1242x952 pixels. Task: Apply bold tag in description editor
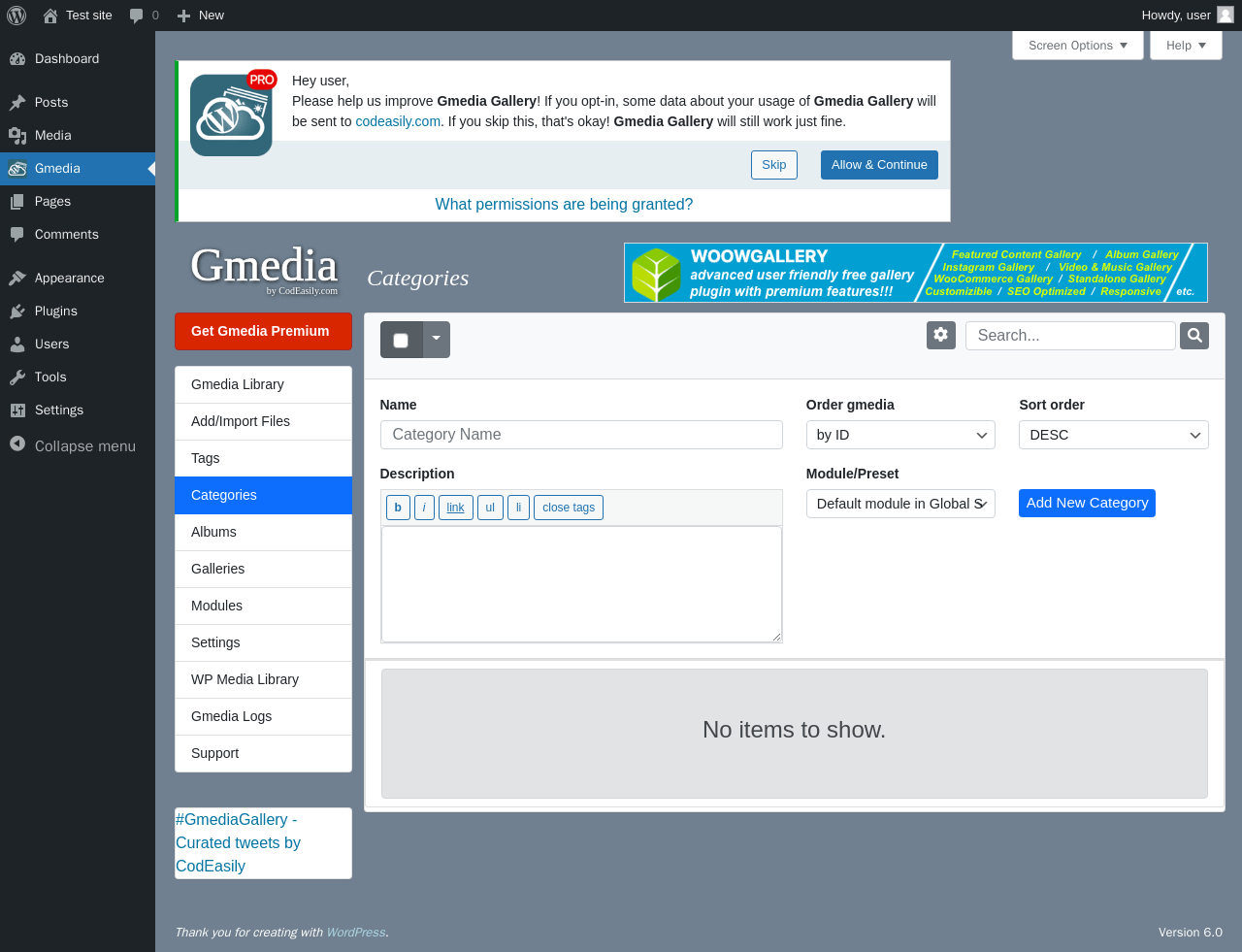point(398,508)
